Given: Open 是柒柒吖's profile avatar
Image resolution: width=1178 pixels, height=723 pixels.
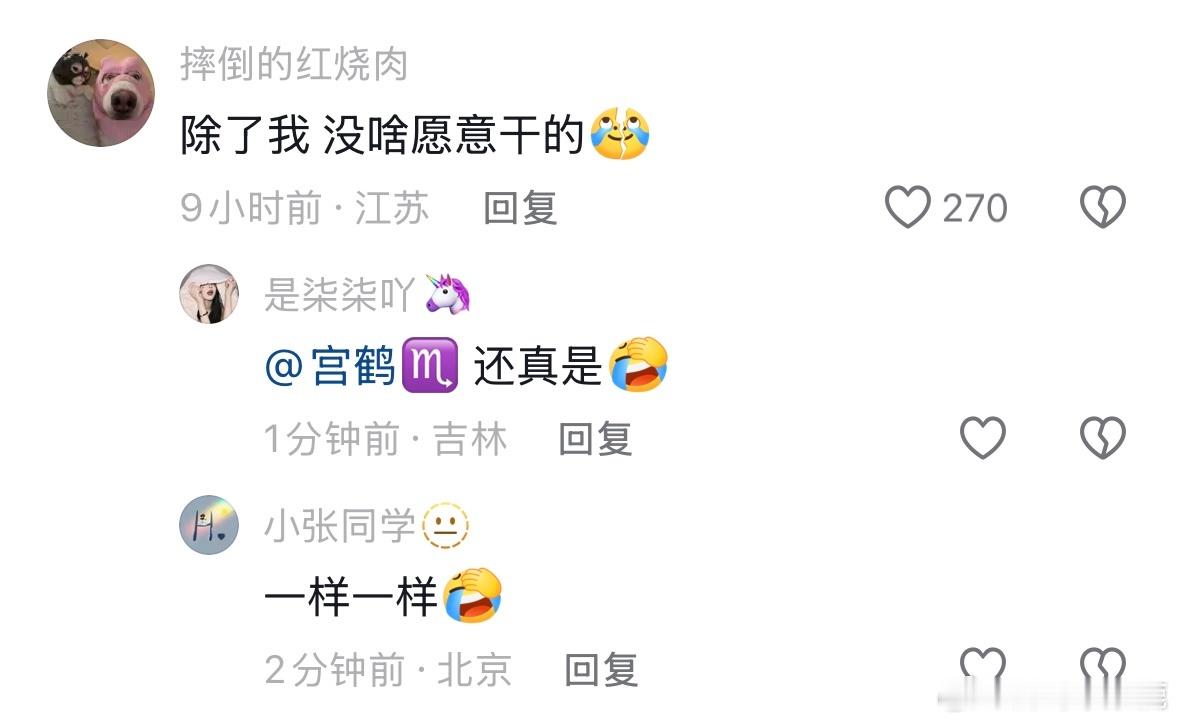Looking at the screenshot, I should (x=209, y=294).
